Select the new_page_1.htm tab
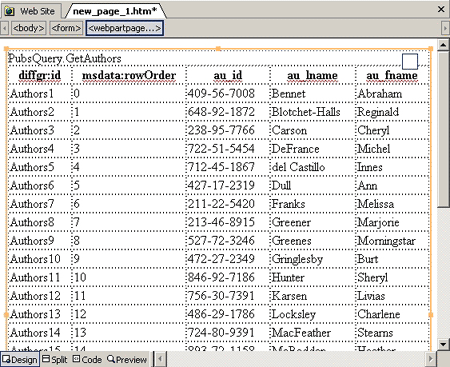 [114, 11]
